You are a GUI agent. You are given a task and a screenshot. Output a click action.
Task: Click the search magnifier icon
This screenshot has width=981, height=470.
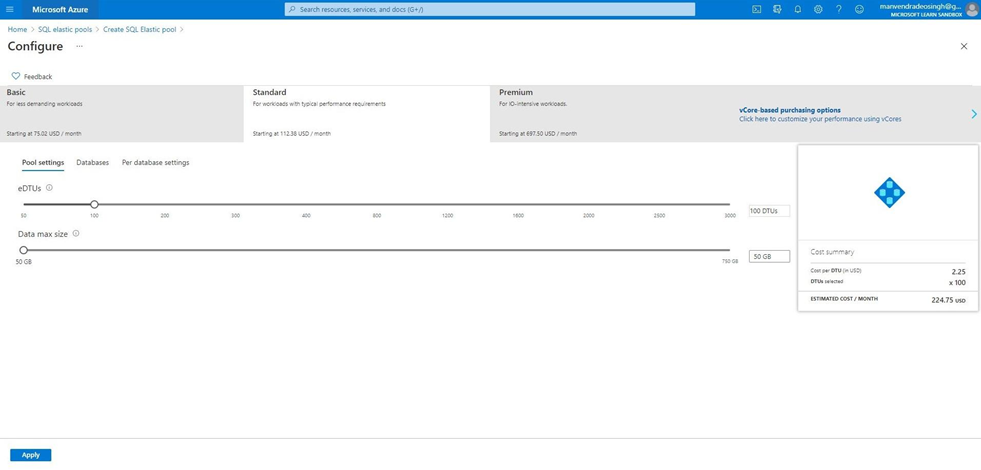tap(292, 9)
